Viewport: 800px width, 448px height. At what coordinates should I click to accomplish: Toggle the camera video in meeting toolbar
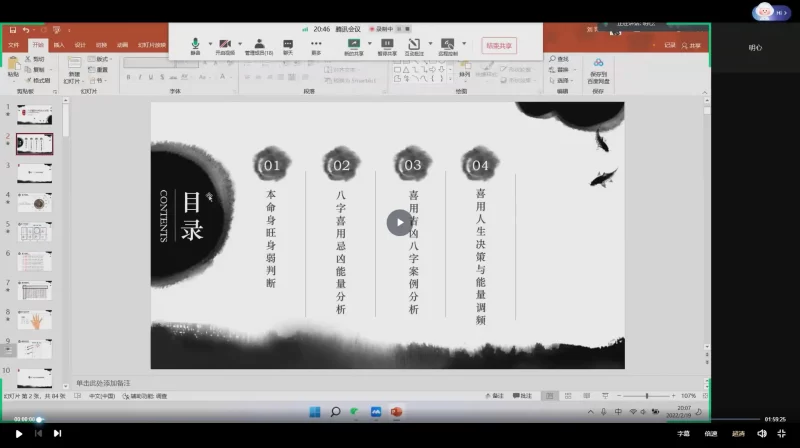pyautogui.click(x=225, y=45)
